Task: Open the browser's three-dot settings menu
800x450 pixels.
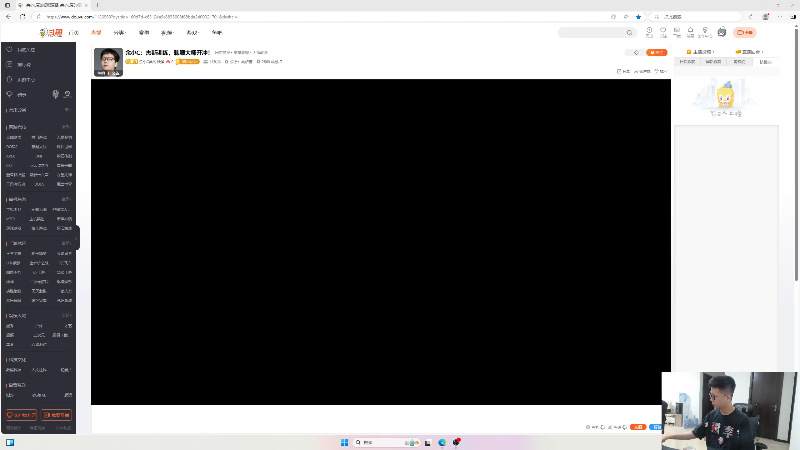Action: click(x=780, y=17)
